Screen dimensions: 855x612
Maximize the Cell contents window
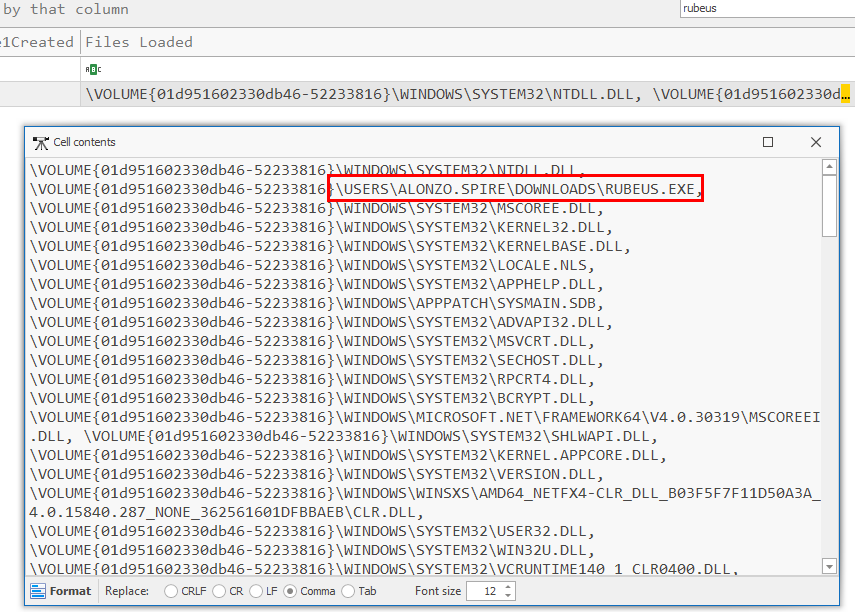tap(768, 142)
